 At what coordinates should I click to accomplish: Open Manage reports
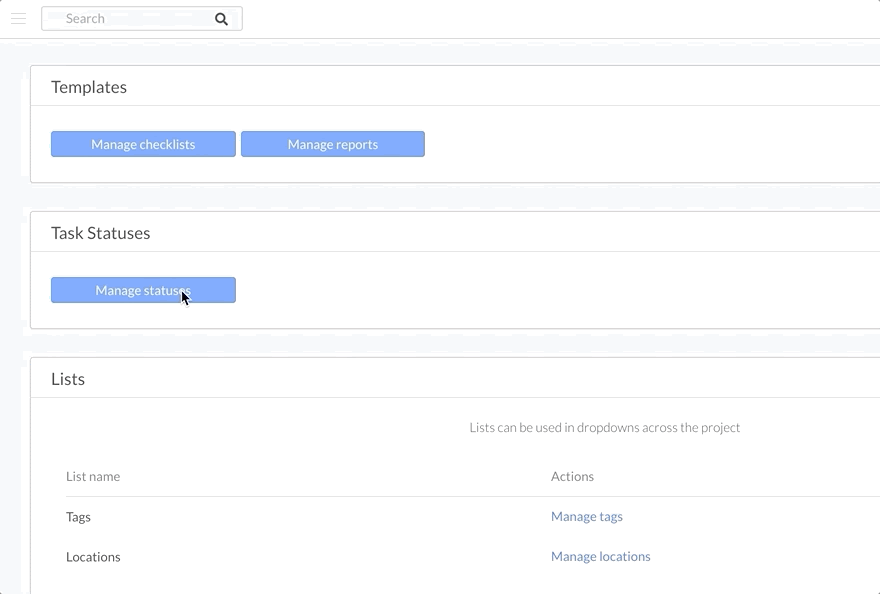pos(332,145)
